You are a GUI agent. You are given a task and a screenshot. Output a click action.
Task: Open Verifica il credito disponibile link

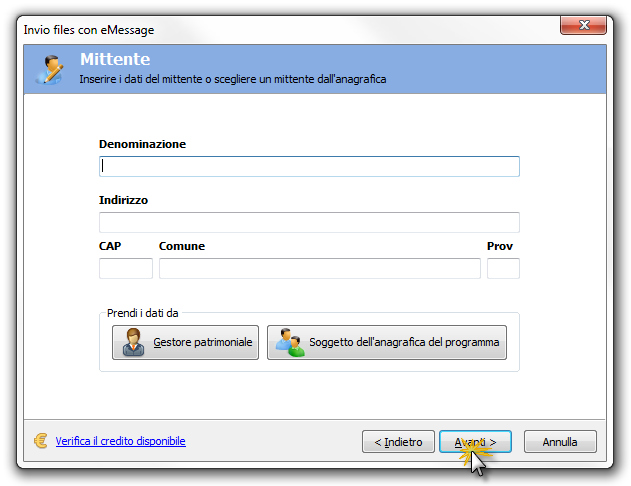pyautogui.click(x=120, y=441)
